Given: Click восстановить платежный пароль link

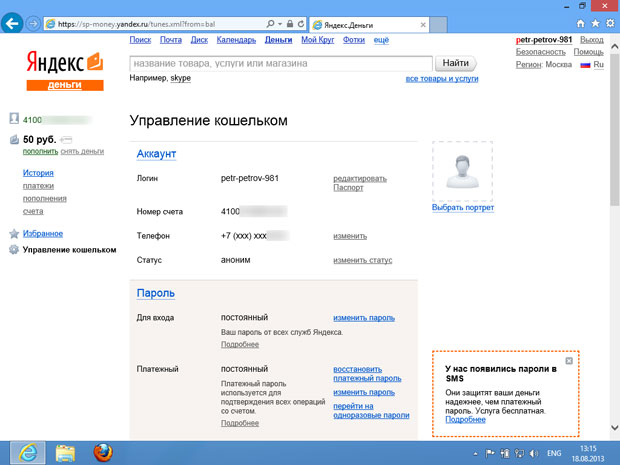Looking at the screenshot, I should pyautogui.click(x=367, y=374).
